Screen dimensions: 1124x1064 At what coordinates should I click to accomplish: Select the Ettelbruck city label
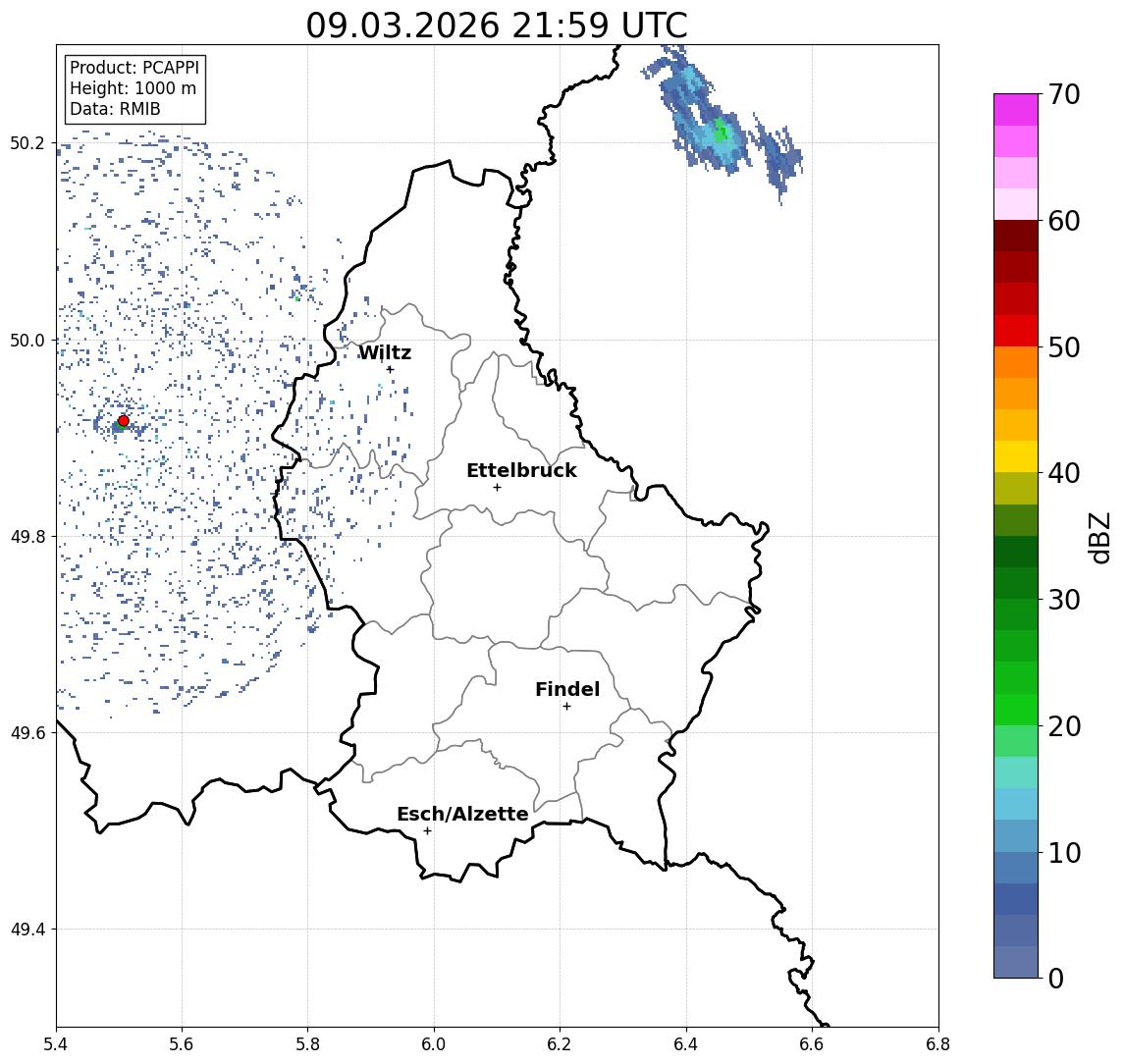tap(521, 470)
